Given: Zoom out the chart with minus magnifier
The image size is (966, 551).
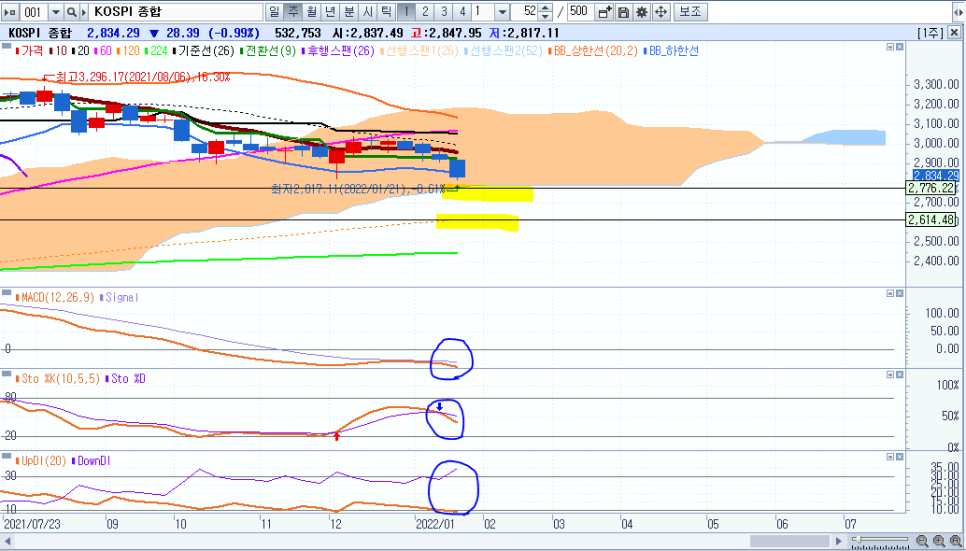Looking at the screenshot, I should click(x=922, y=541).
